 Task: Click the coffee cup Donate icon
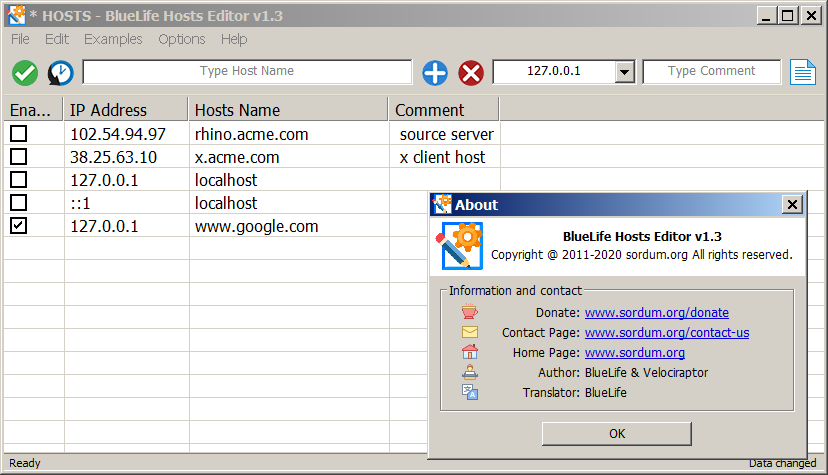click(469, 312)
